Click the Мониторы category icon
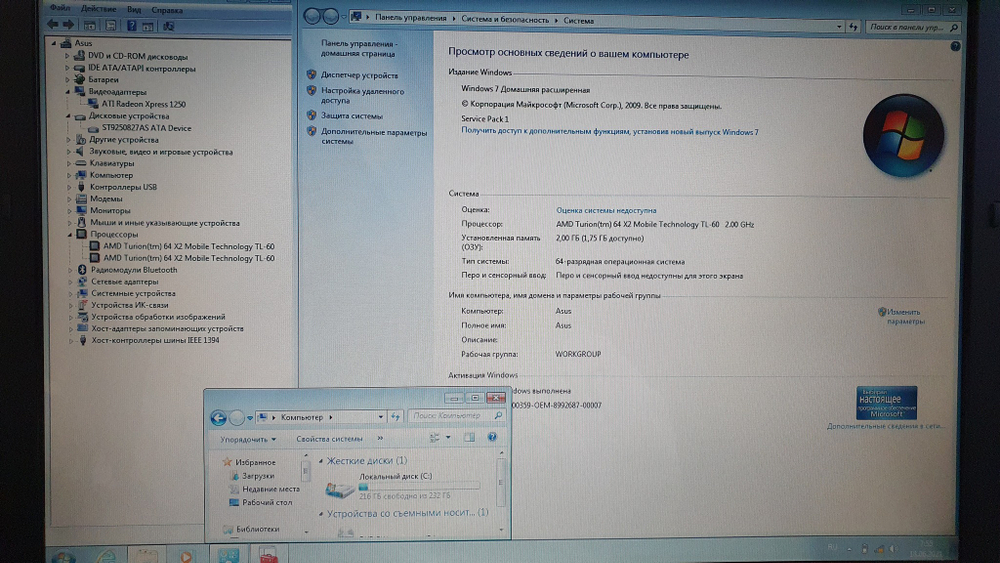The image size is (1000, 563). point(81,210)
